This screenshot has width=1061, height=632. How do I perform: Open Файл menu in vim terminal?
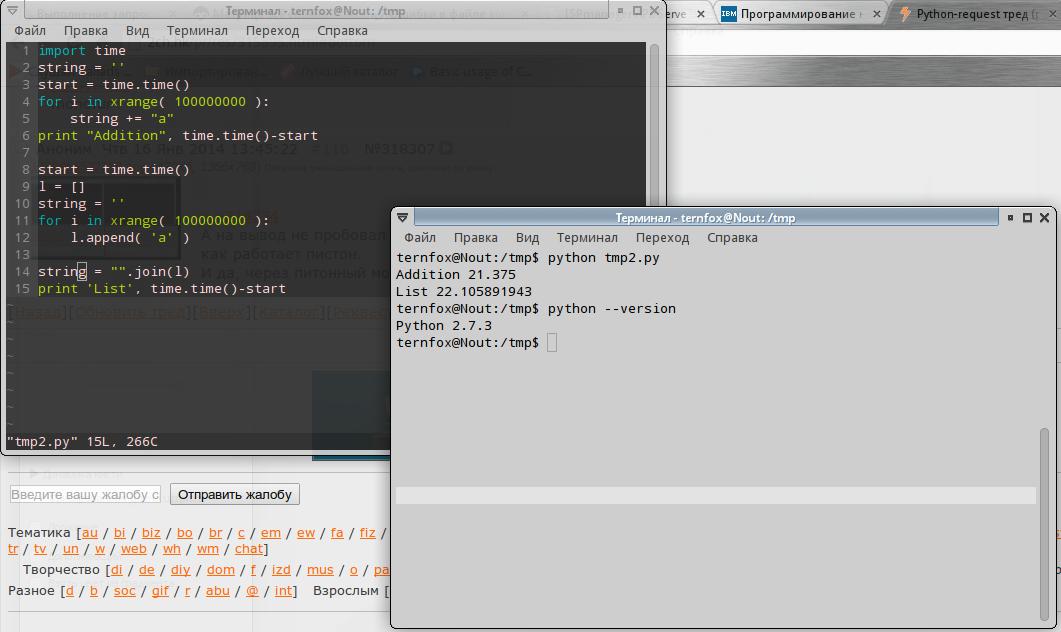pyautogui.click(x=30, y=30)
